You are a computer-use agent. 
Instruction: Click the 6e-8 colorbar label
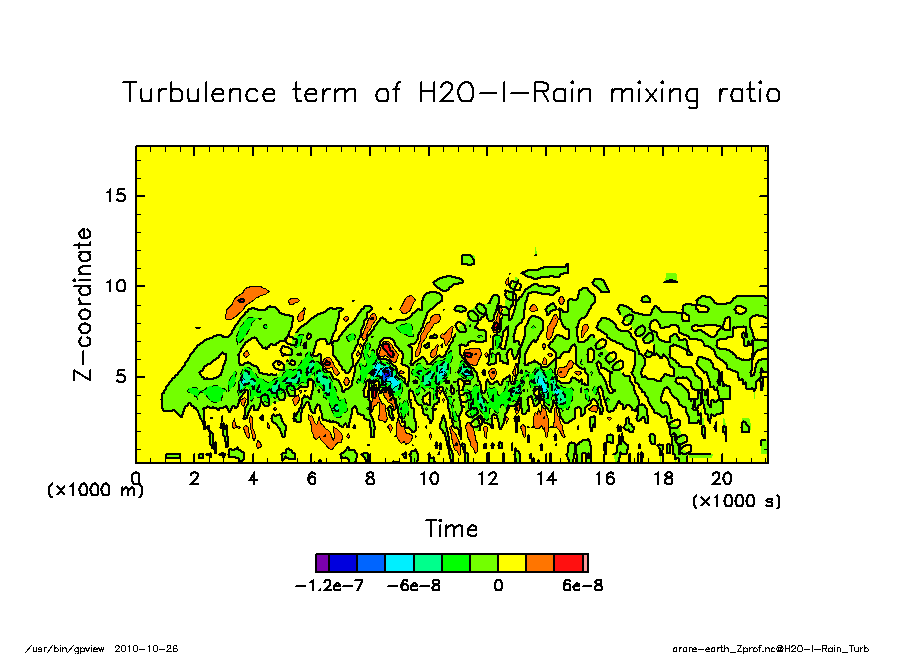pos(583,586)
